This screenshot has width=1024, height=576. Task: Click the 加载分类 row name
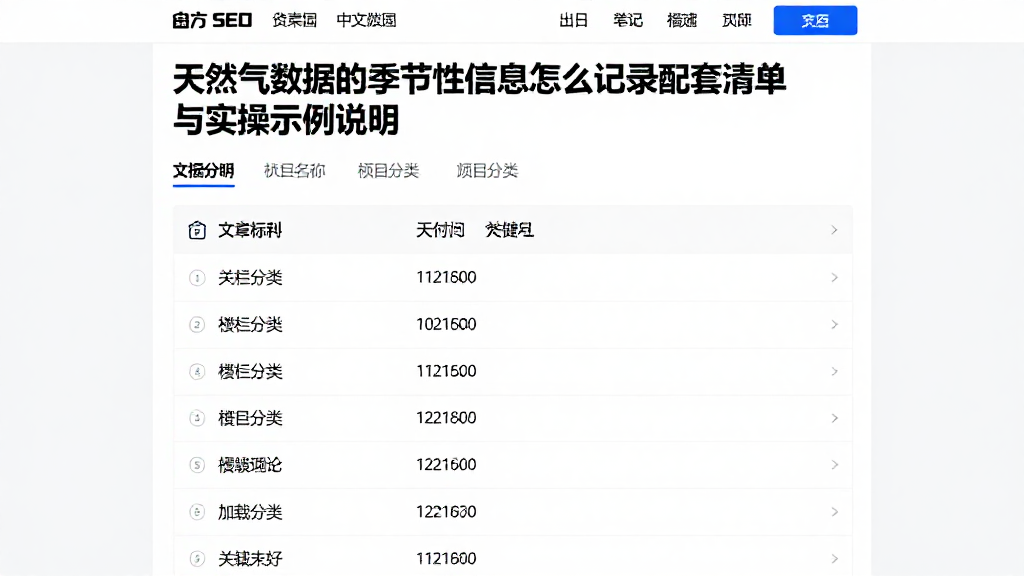tap(250, 512)
